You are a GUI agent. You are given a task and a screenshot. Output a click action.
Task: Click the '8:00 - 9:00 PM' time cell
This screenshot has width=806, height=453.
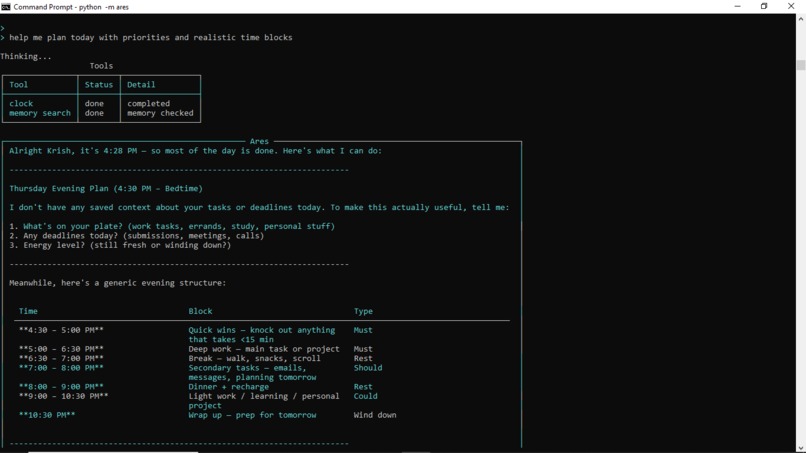(61, 387)
